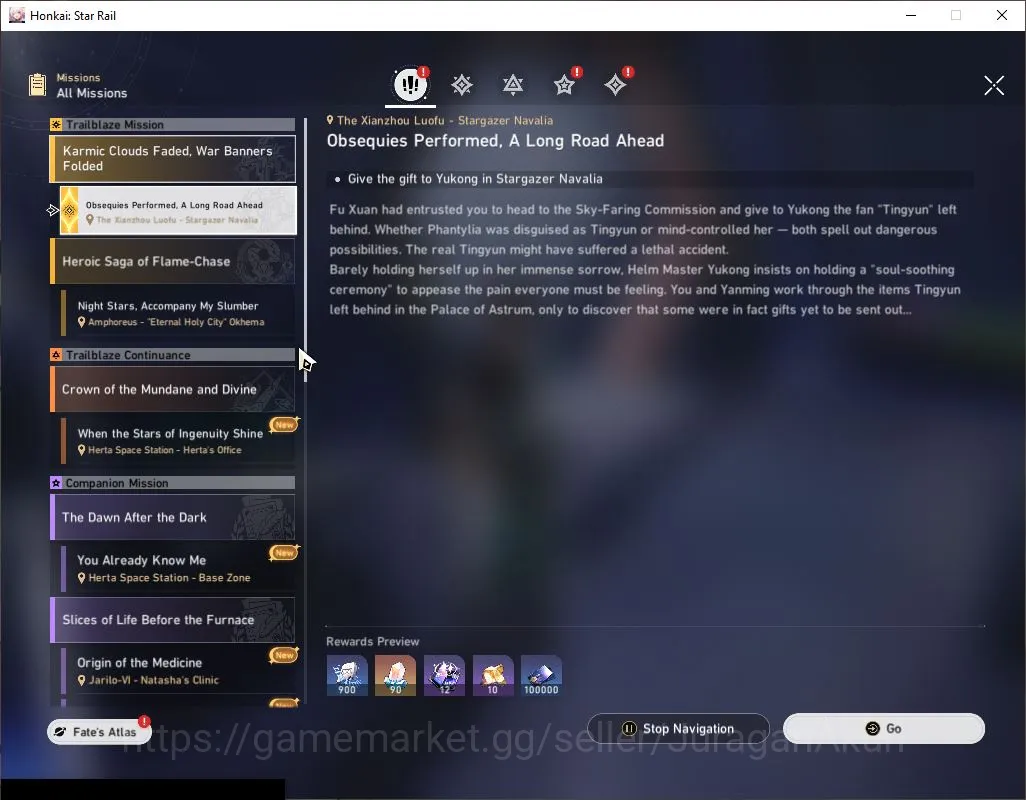Click the Stellar Jade reward showing 900
This screenshot has width=1026, height=800.
[347, 675]
